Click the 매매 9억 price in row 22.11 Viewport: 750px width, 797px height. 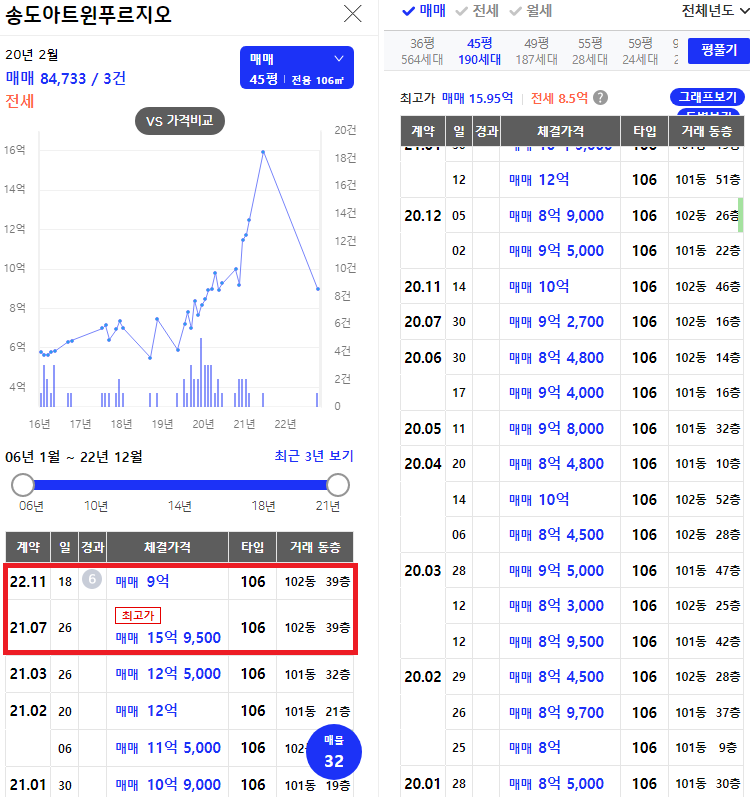pos(142,581)
